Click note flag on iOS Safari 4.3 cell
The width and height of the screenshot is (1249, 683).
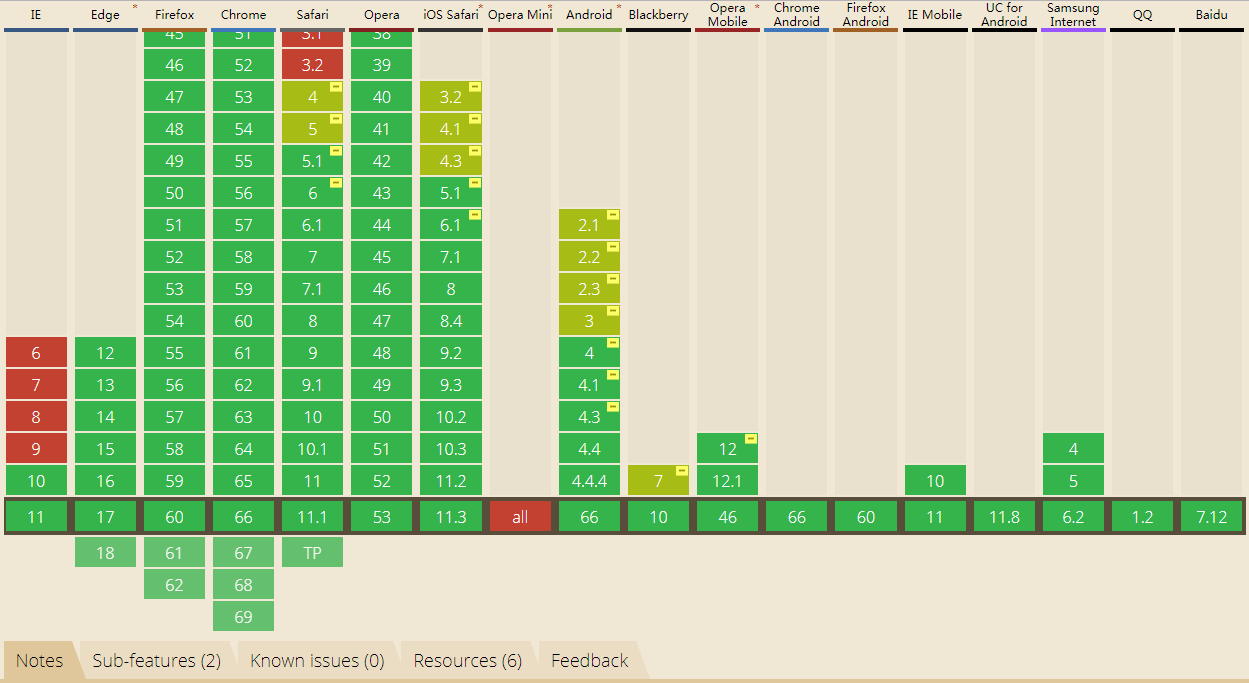pos(475,151)
